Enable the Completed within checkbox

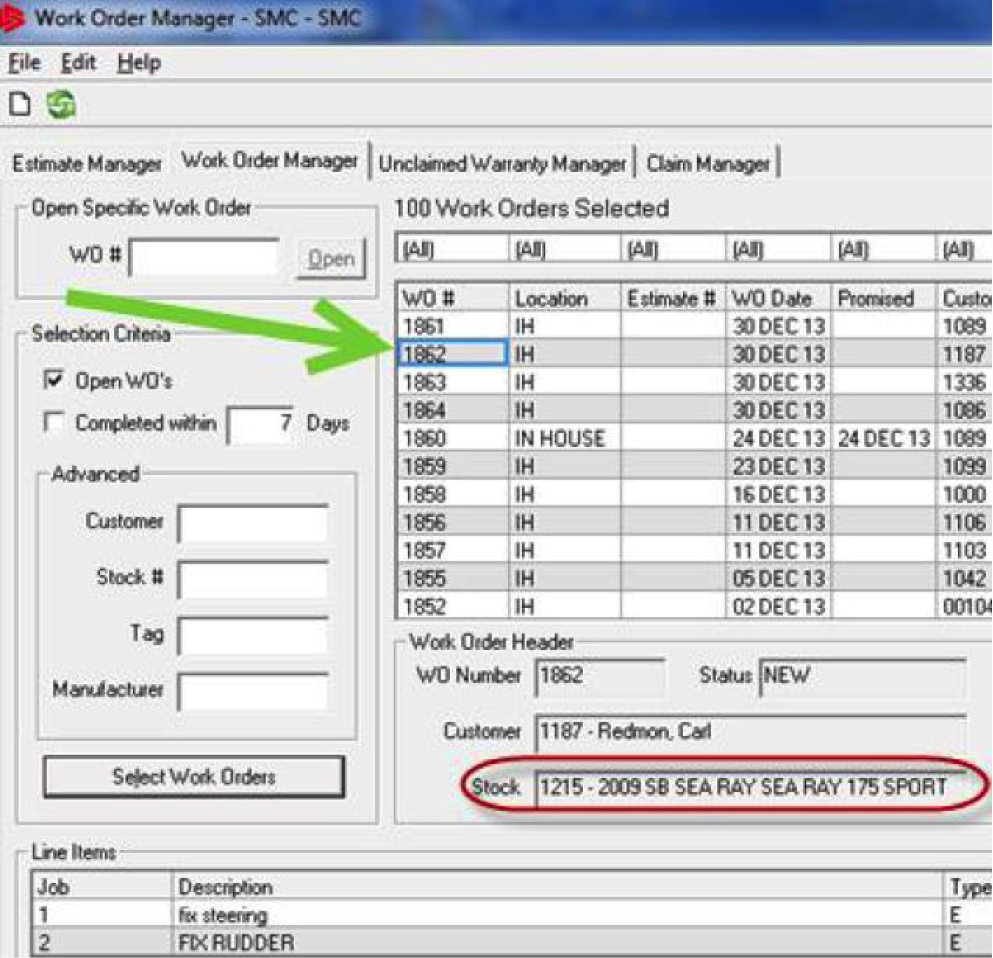point(54,422)
